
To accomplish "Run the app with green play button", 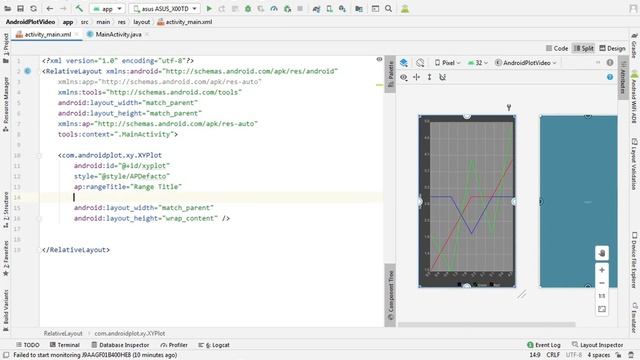I will (209, 9).
